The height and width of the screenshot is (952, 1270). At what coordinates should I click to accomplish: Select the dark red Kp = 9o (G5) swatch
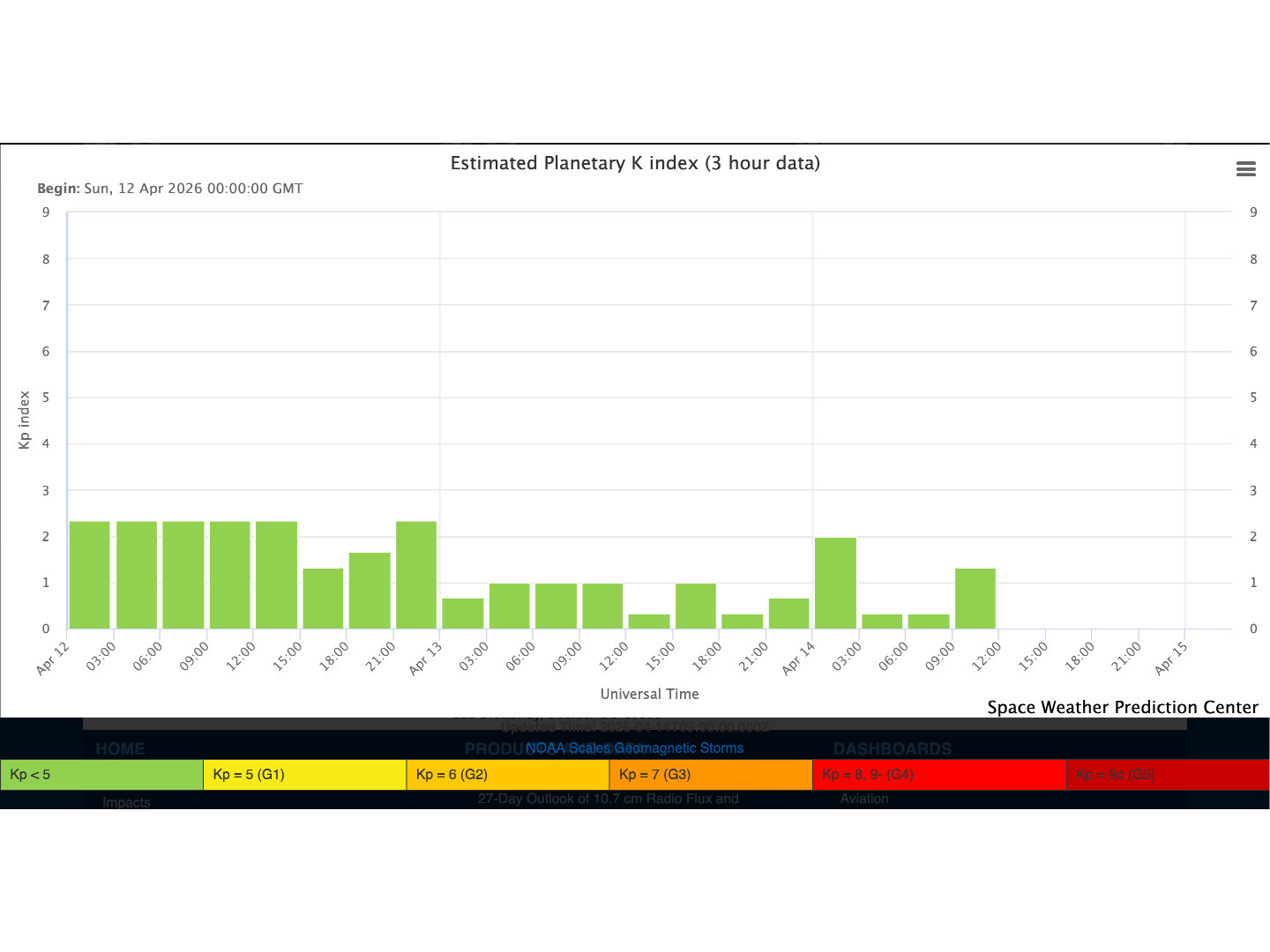coord(1167,775)
